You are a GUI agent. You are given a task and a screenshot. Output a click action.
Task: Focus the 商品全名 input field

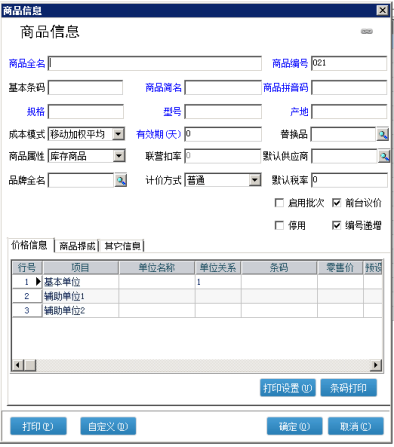[x=155, y=63]
